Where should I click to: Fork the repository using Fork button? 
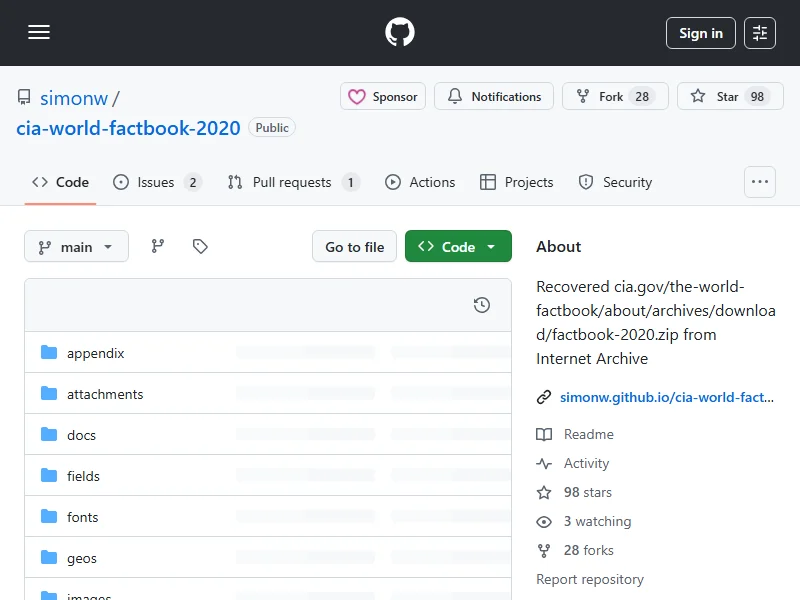coord(611,97)
